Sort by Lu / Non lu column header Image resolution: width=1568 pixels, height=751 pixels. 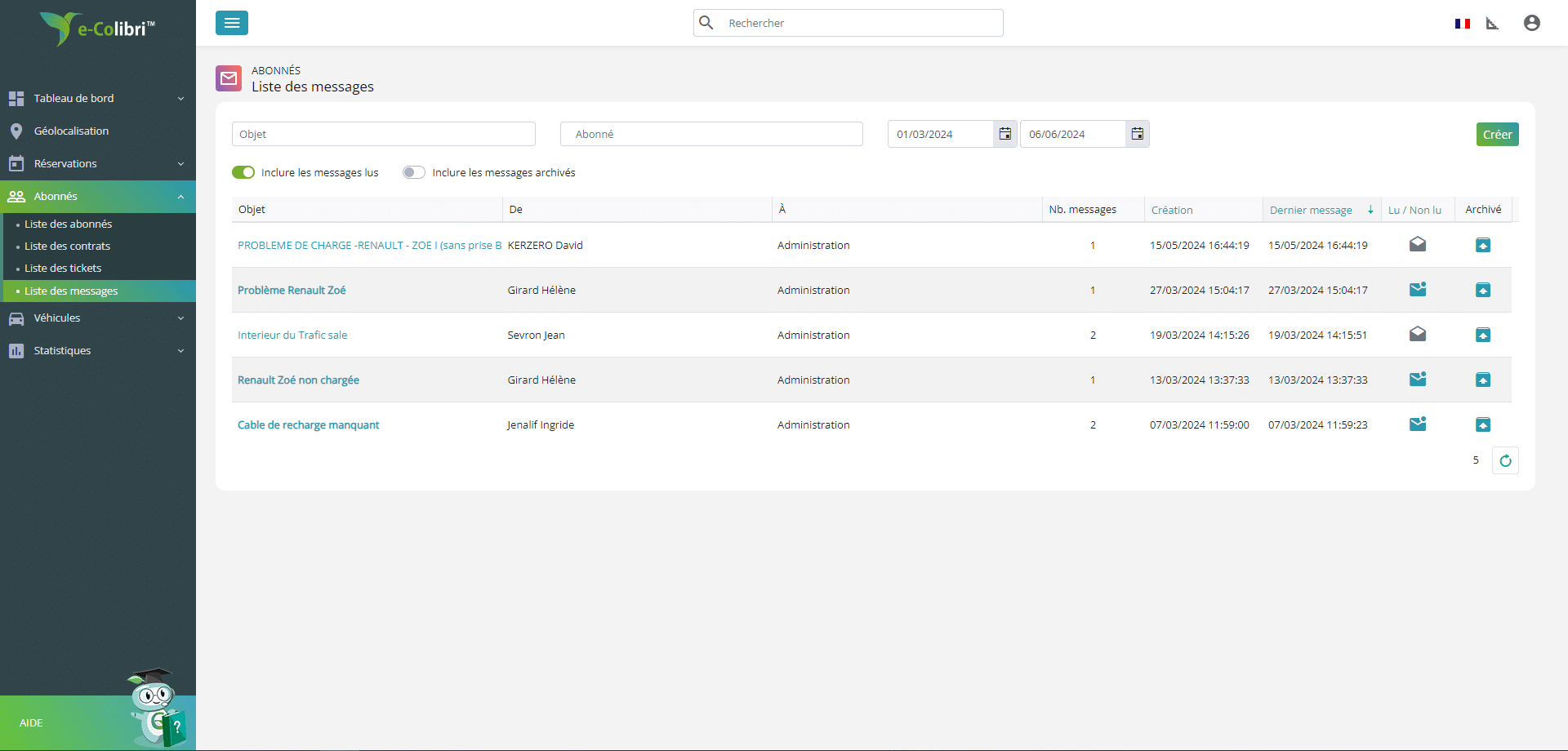click(x=1414, y=210)
